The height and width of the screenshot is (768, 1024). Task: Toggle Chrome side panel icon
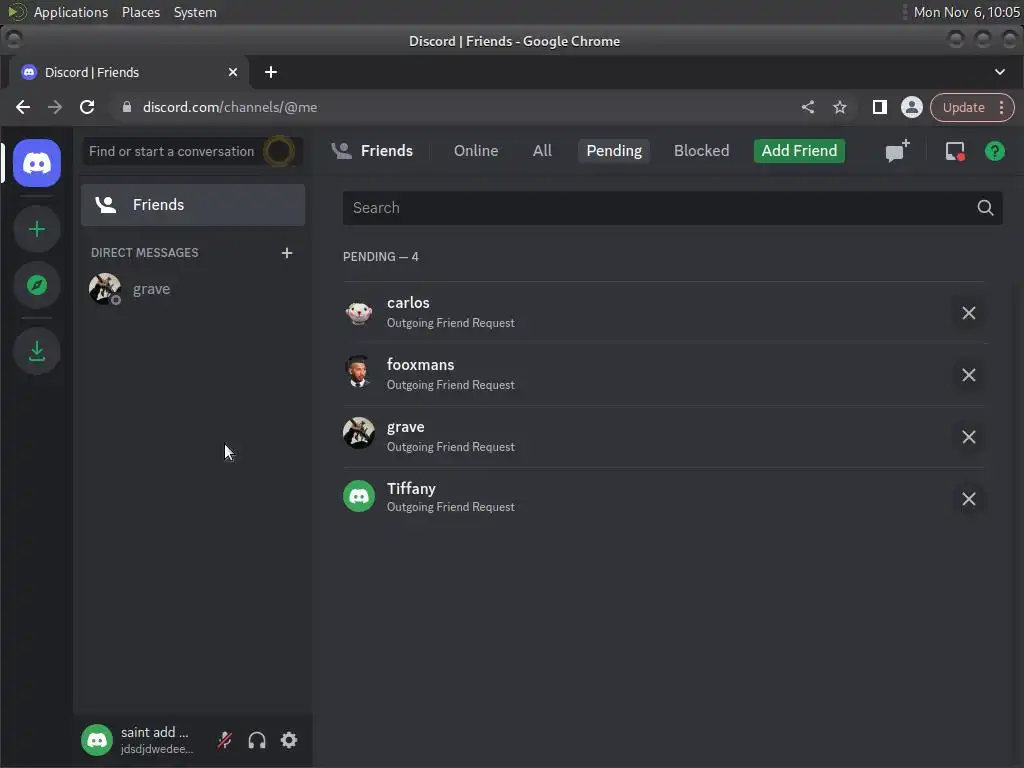(880, 107)
